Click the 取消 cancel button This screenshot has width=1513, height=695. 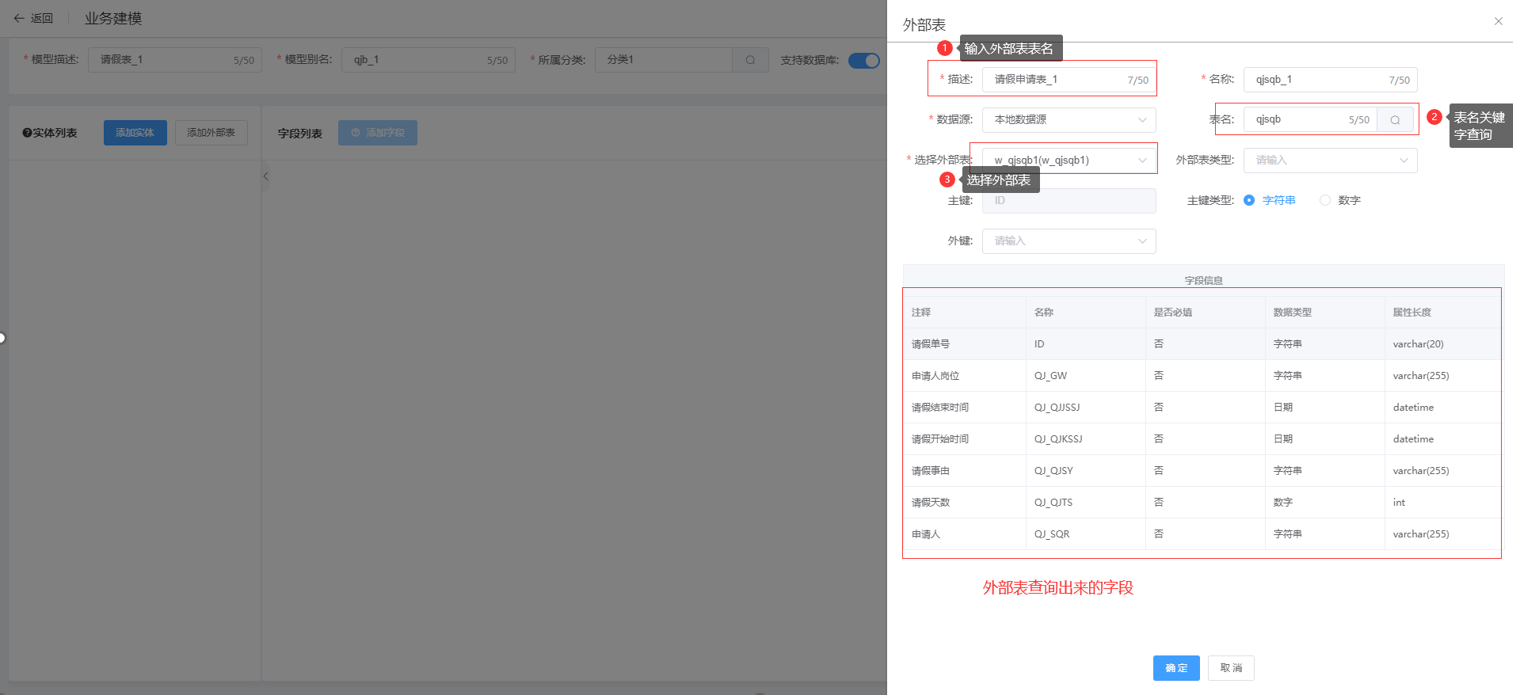click(1230, 668)
